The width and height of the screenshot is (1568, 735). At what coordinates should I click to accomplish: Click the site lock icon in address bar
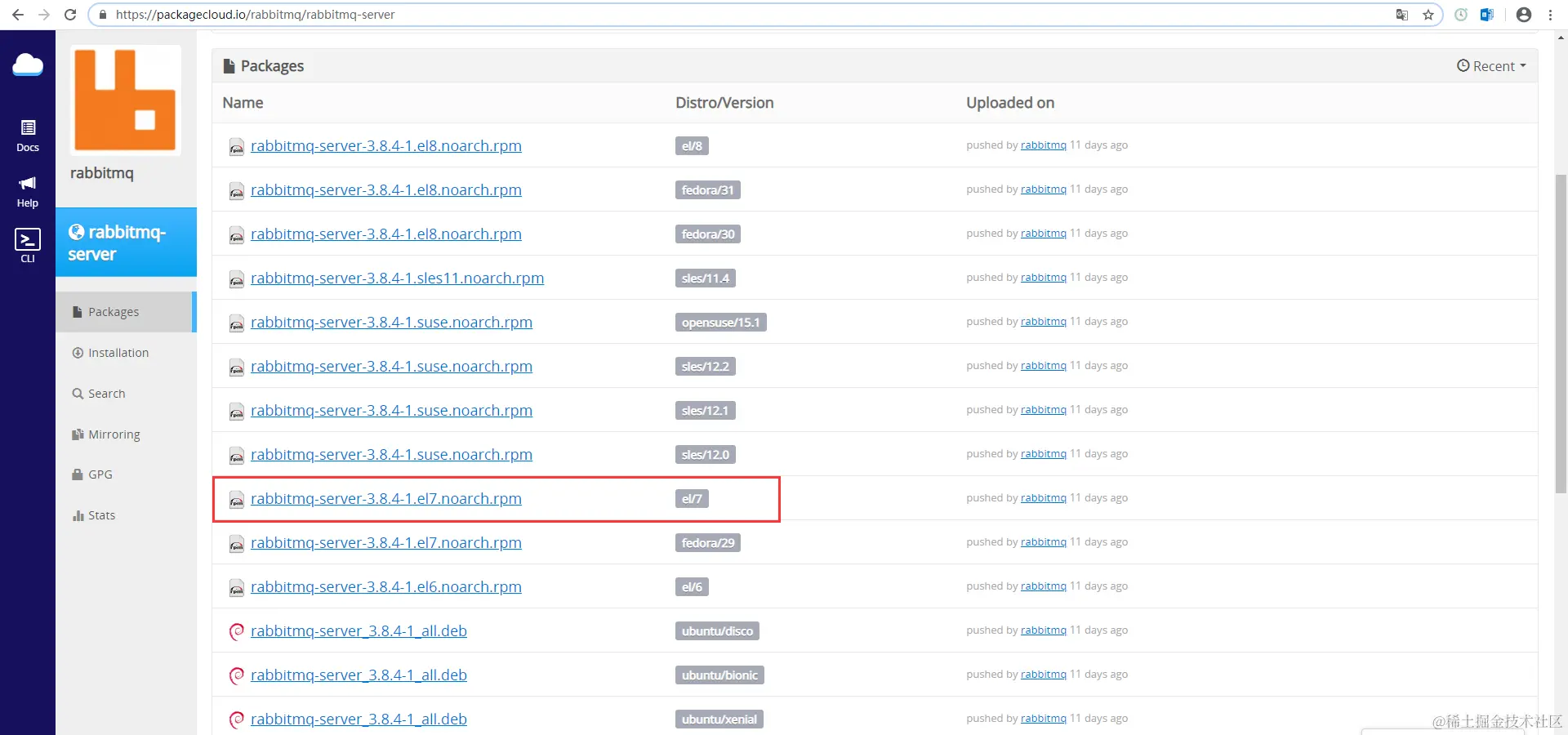[x=103, y=15]
